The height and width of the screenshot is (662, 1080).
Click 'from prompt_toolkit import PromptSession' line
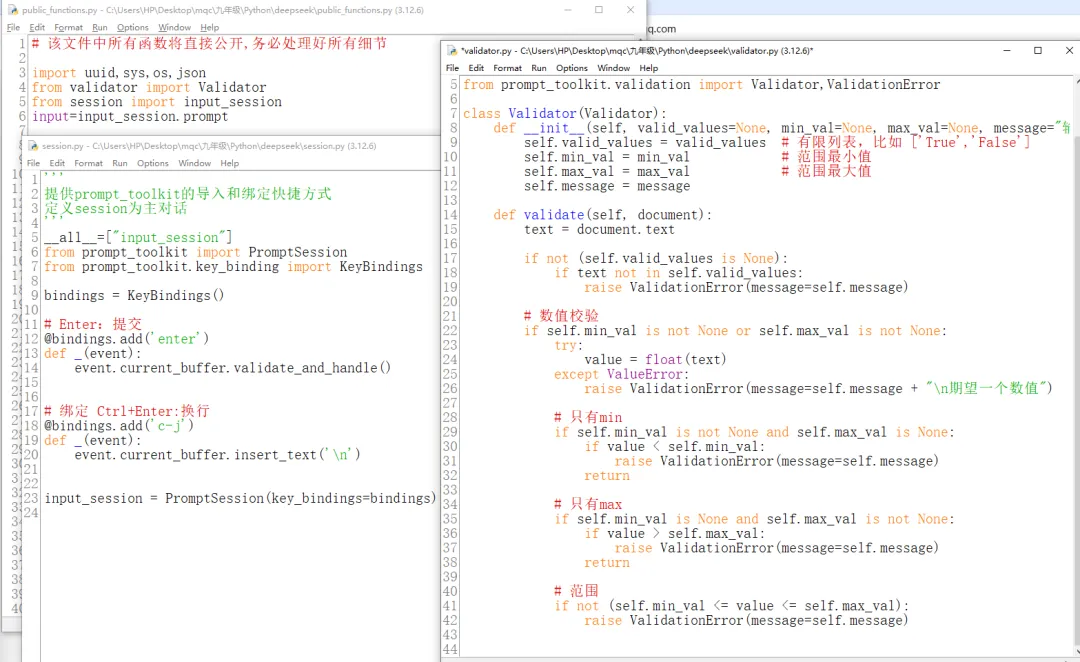[196, 252]
